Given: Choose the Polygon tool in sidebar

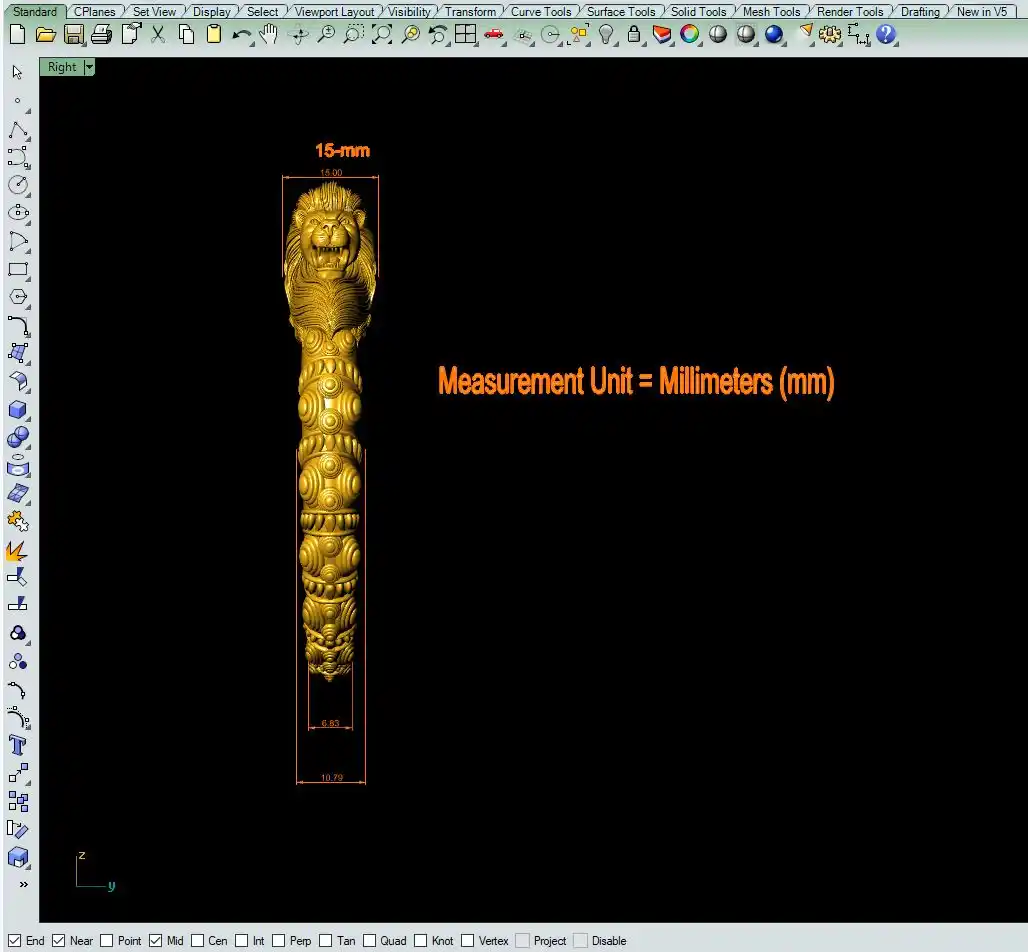Looking at the screenshot, I should tap(18, 297).
